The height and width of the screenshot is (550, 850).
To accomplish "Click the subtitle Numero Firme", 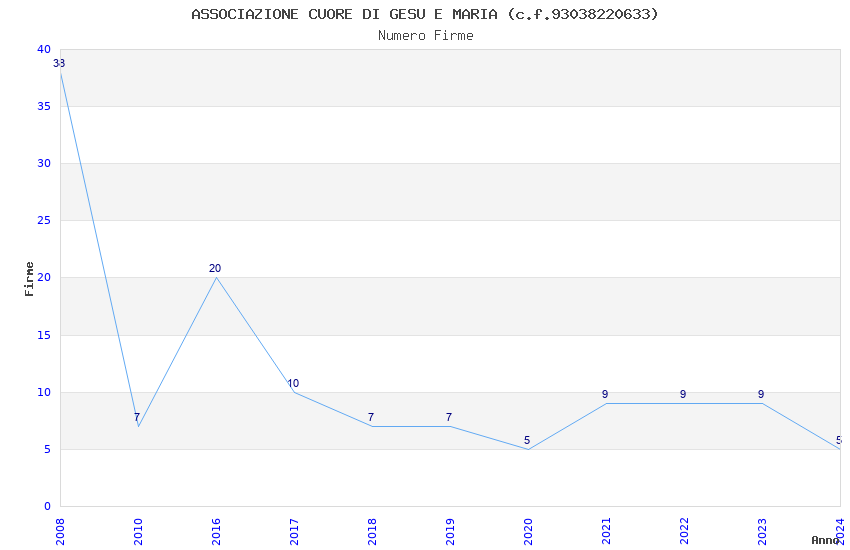I will coord(426,36).
